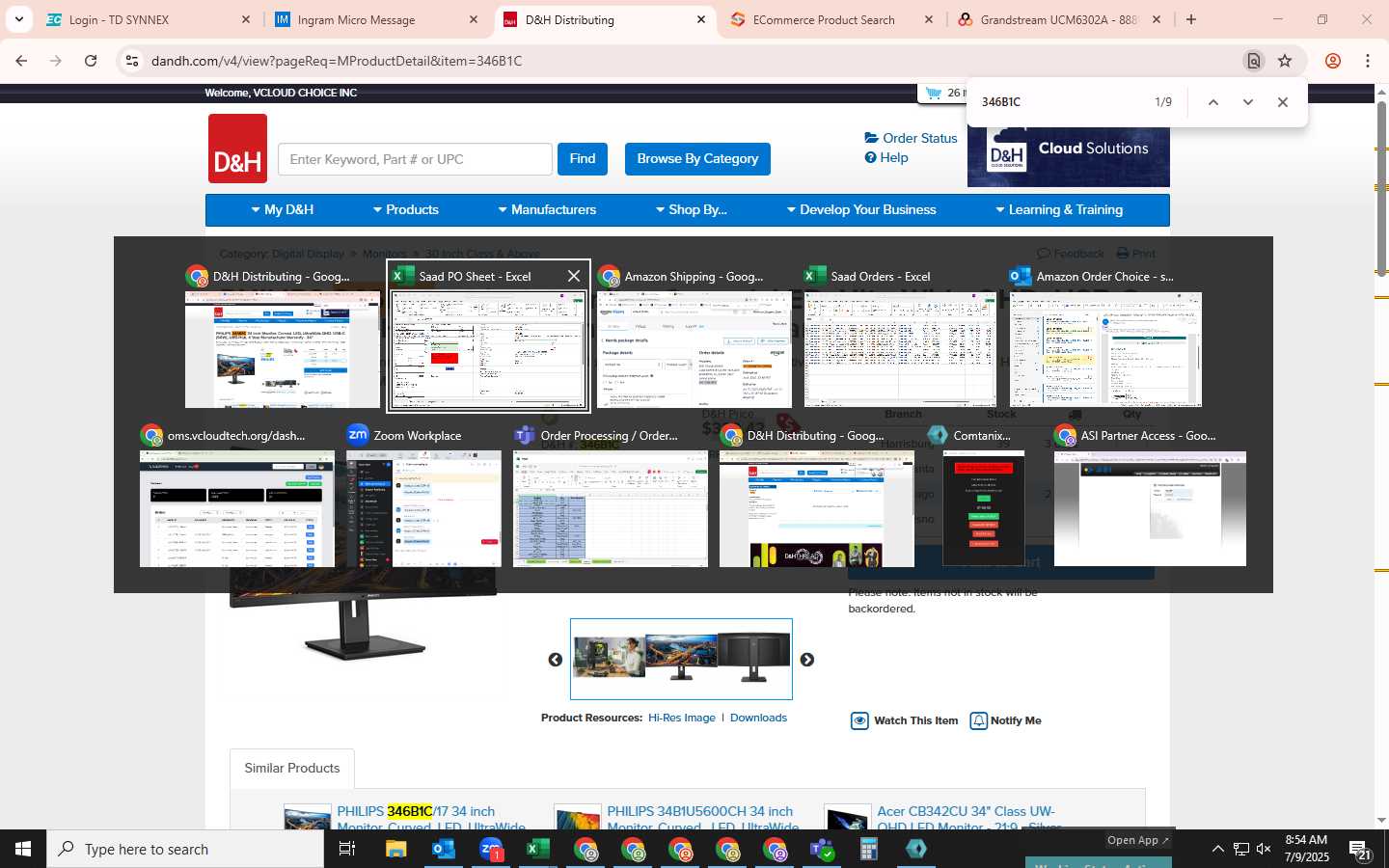Open the tab search dropdown arrow
This screenshot has height=868, width=1389.
click(18, 19)
